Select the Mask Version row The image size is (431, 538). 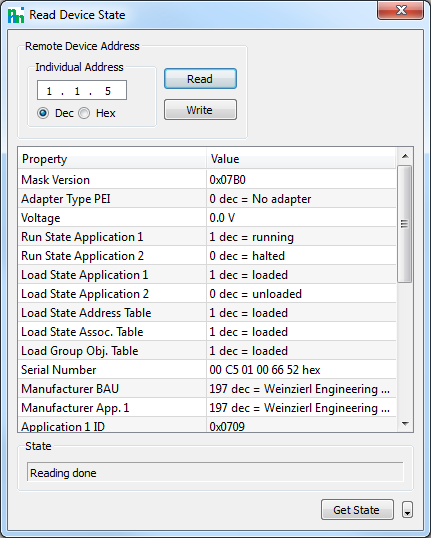pyautogui.click(x=207, y=179)
